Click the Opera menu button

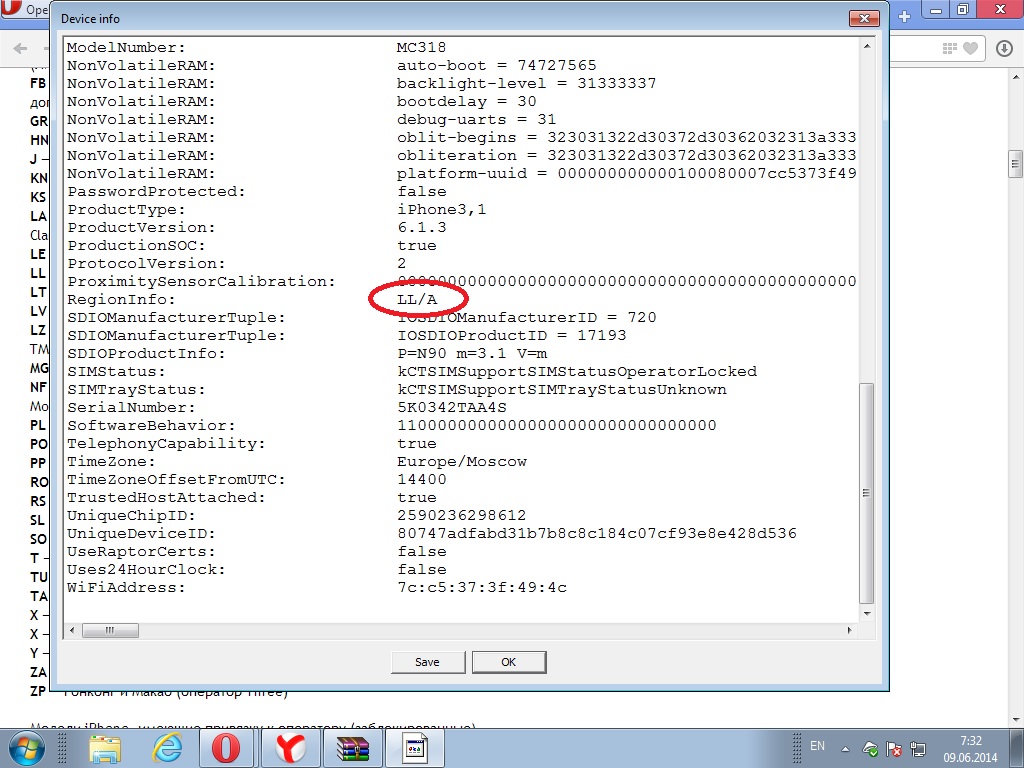coord(23,9)
